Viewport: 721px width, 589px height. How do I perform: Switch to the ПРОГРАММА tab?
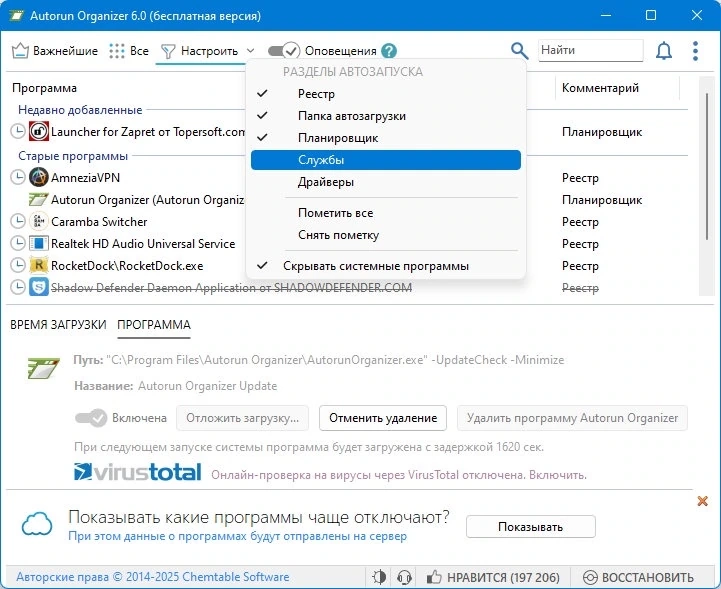[x=154, y=325]
